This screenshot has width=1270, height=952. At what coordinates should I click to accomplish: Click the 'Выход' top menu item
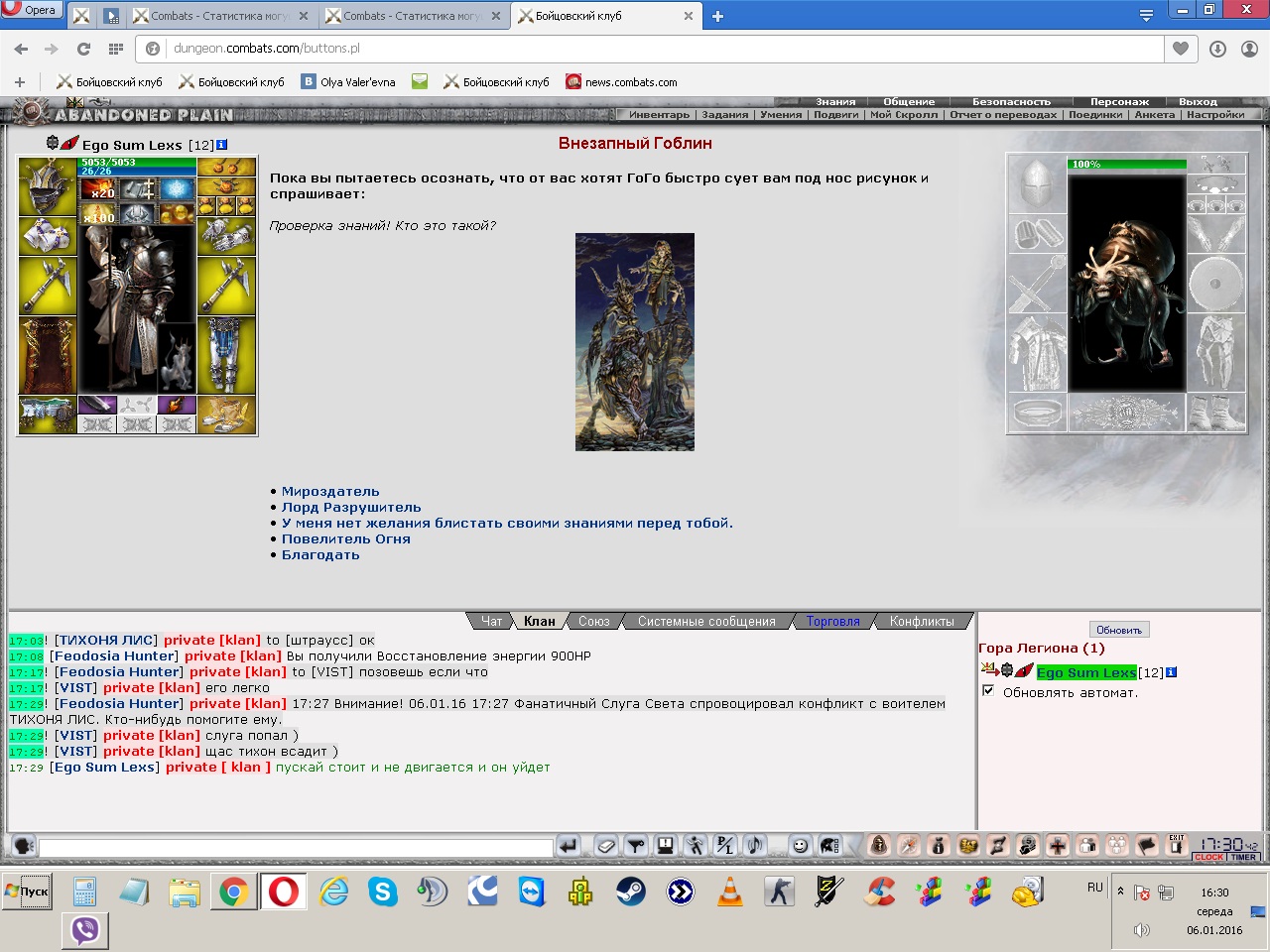pyautogui.click(x=1198, y=102)
